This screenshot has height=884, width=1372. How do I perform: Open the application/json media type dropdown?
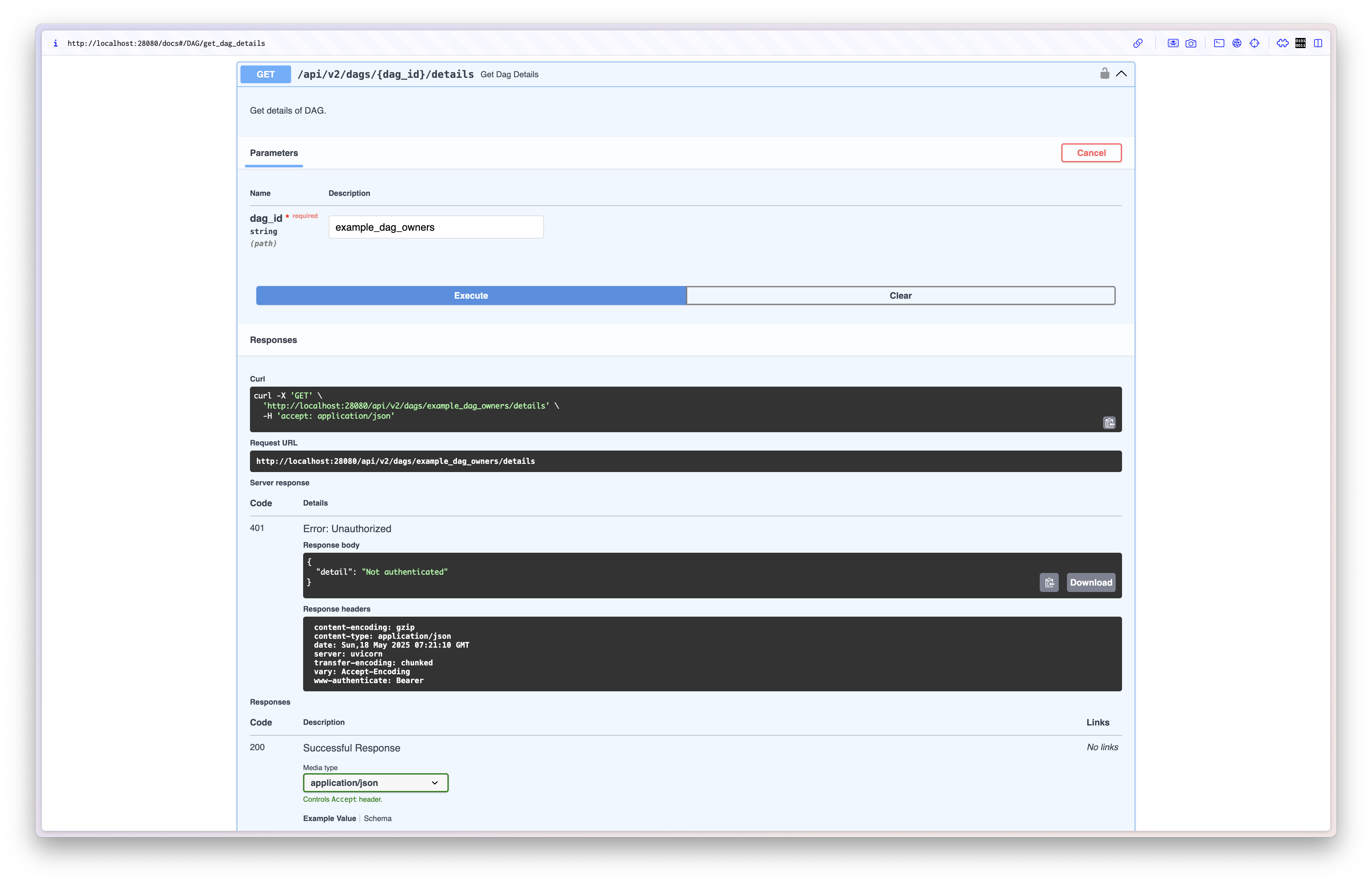click(376, 782)
